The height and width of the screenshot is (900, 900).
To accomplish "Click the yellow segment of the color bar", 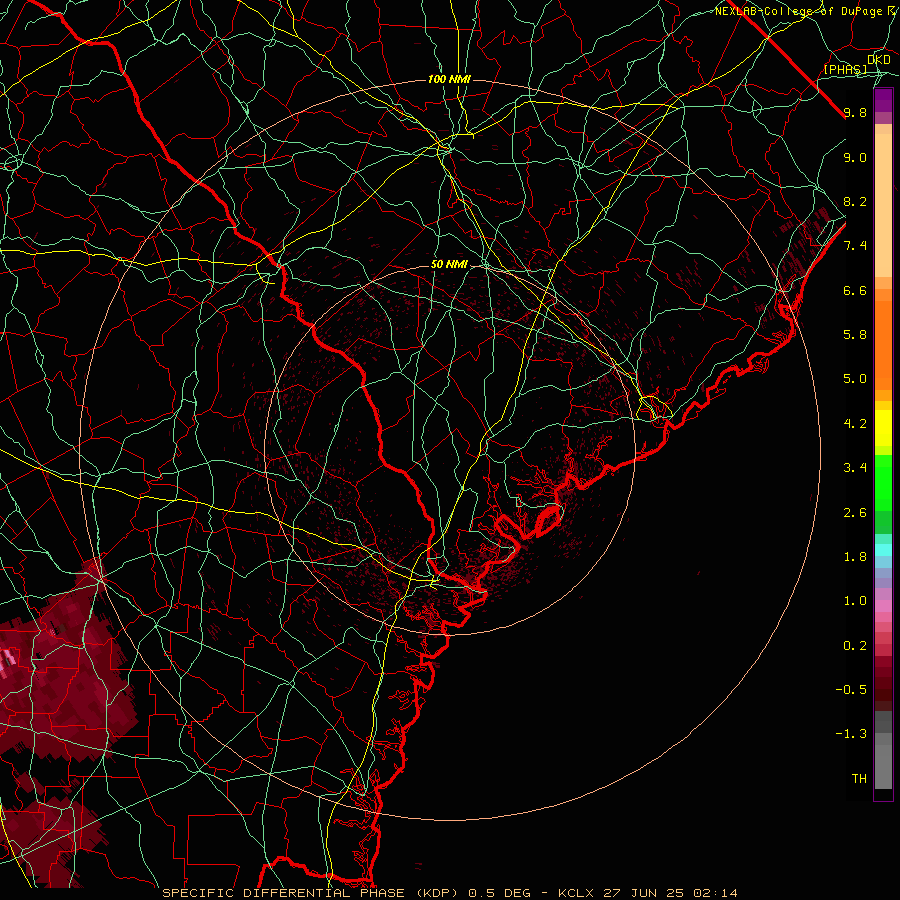I will click(883, 428).
